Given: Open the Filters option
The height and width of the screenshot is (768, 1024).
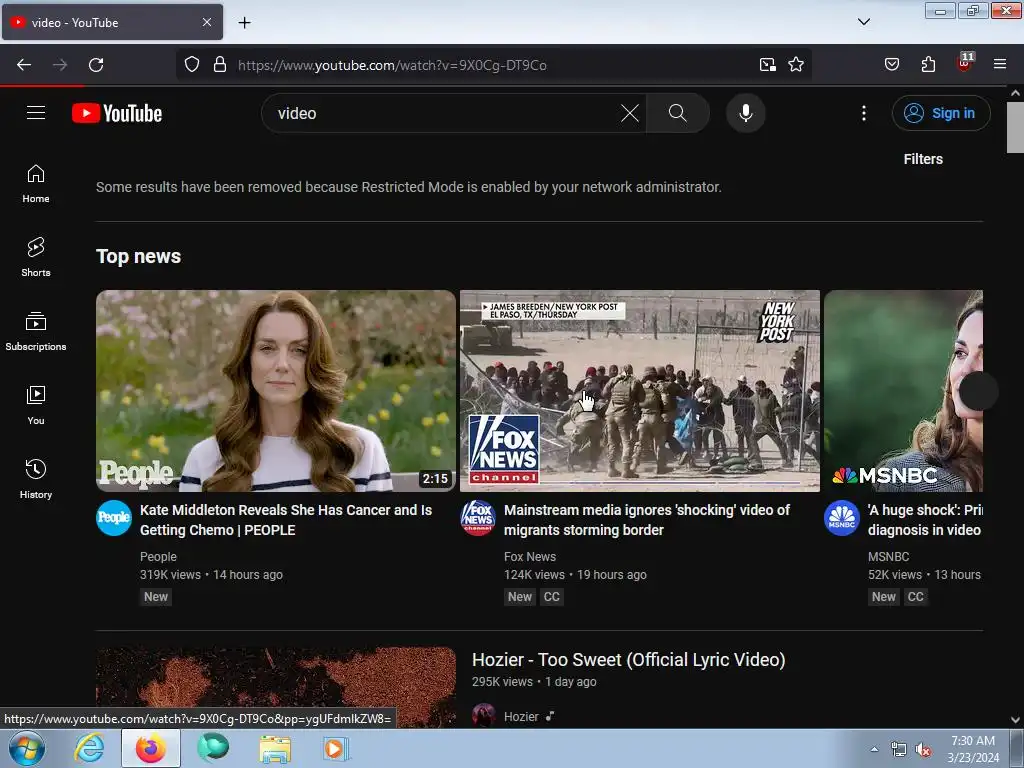Looking at the screenshot, I should pos(923,159).
